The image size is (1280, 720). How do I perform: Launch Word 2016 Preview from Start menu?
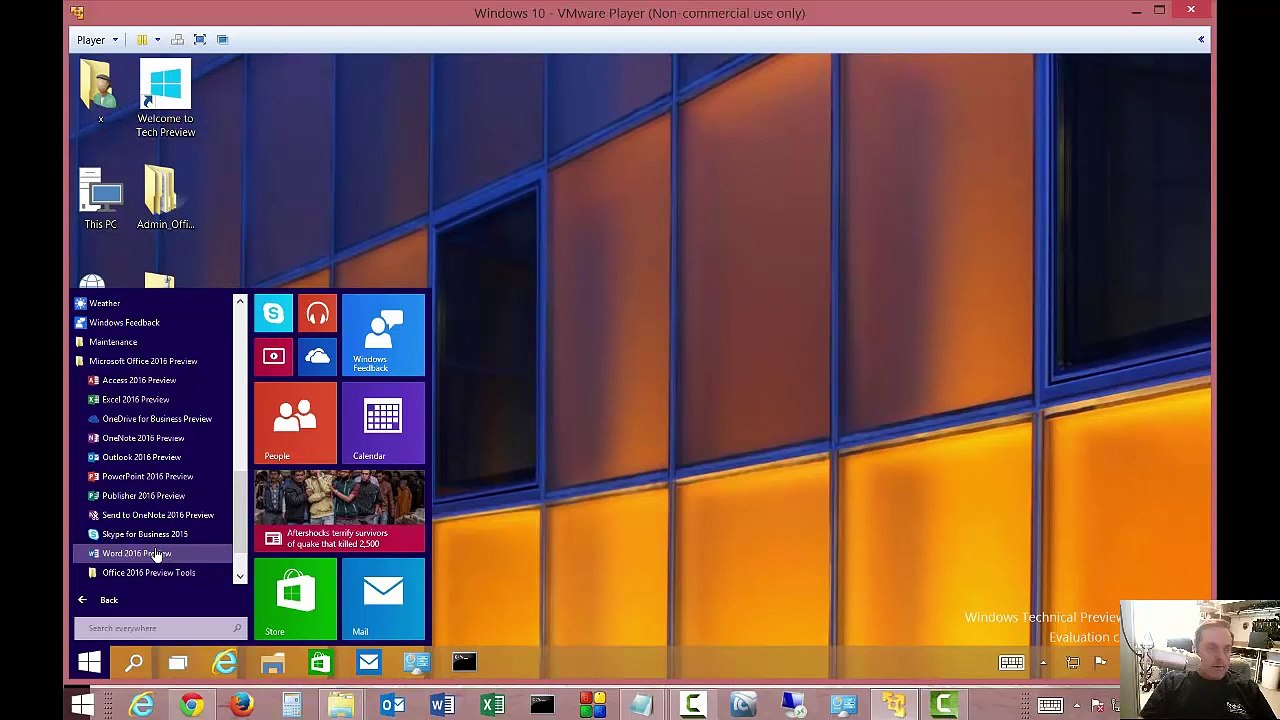152,553
